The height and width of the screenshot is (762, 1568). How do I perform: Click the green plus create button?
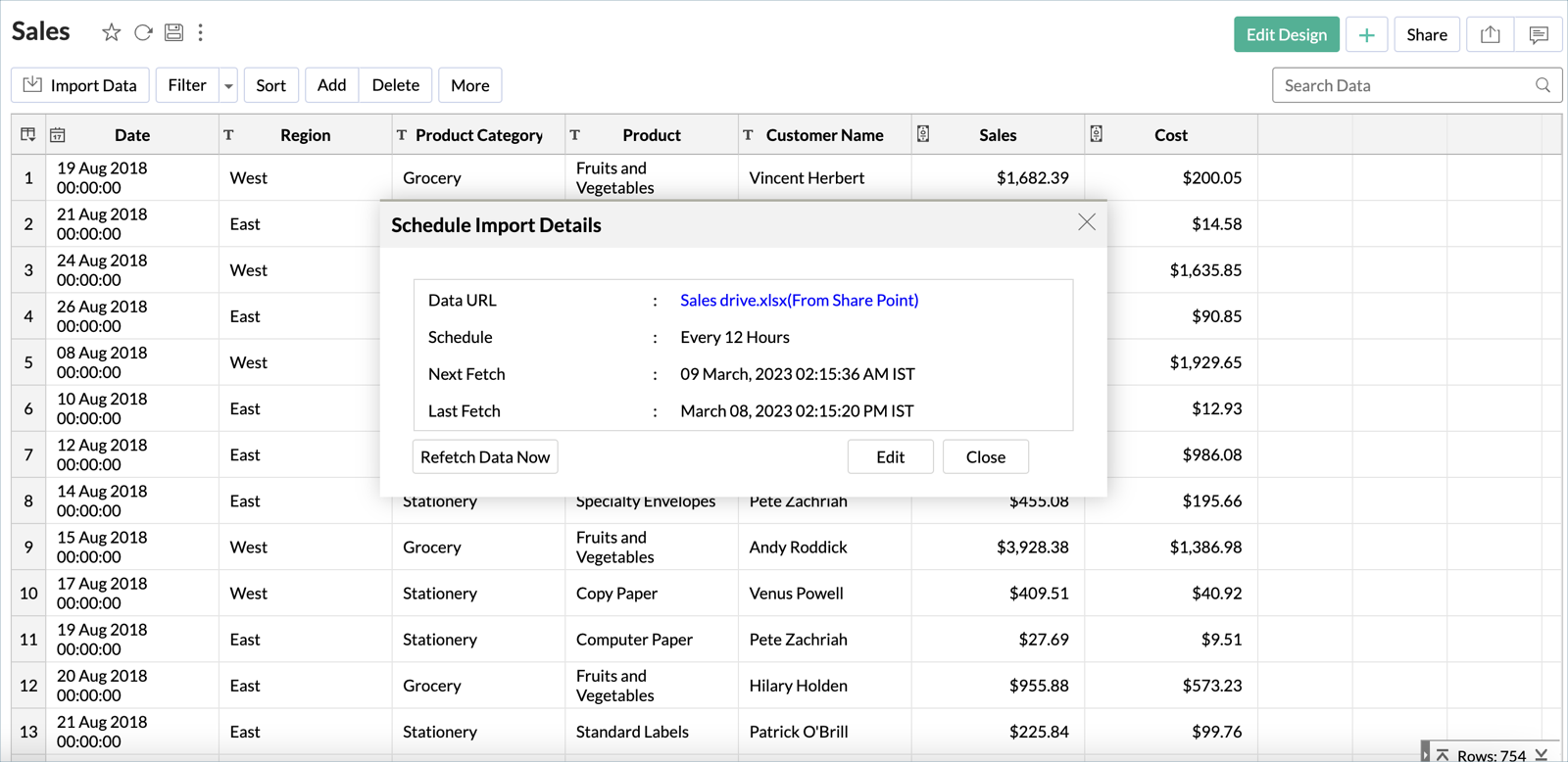tap(1366, 35)
